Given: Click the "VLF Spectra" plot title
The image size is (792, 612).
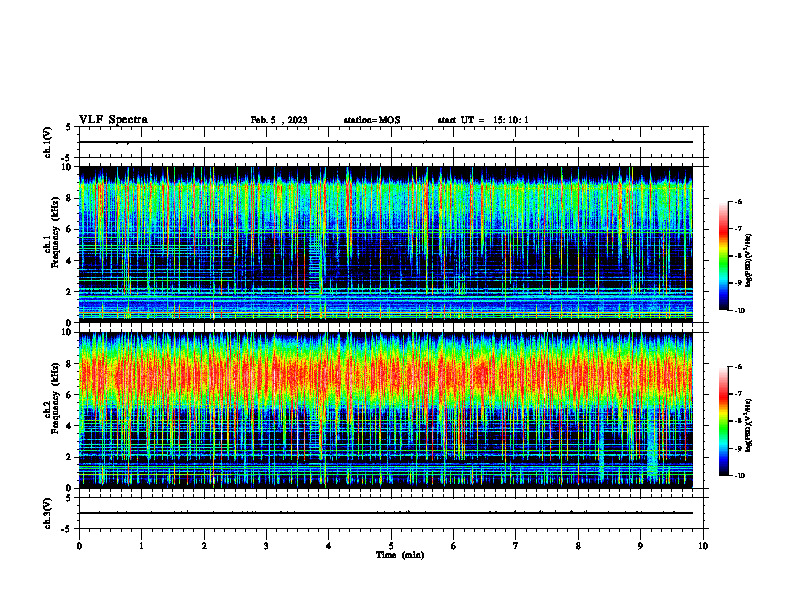Looking at the screenshot, I should coord(113,120).
